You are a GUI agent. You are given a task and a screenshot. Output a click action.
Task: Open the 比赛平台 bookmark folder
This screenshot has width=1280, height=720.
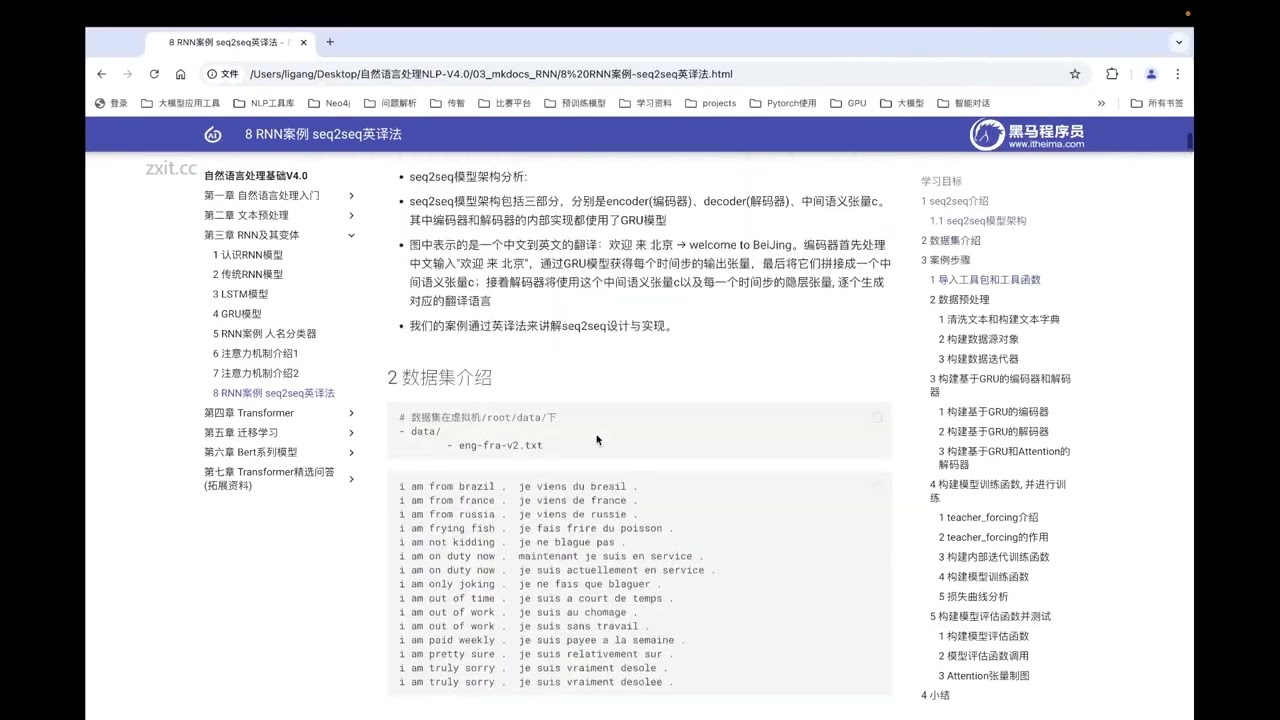504,103
